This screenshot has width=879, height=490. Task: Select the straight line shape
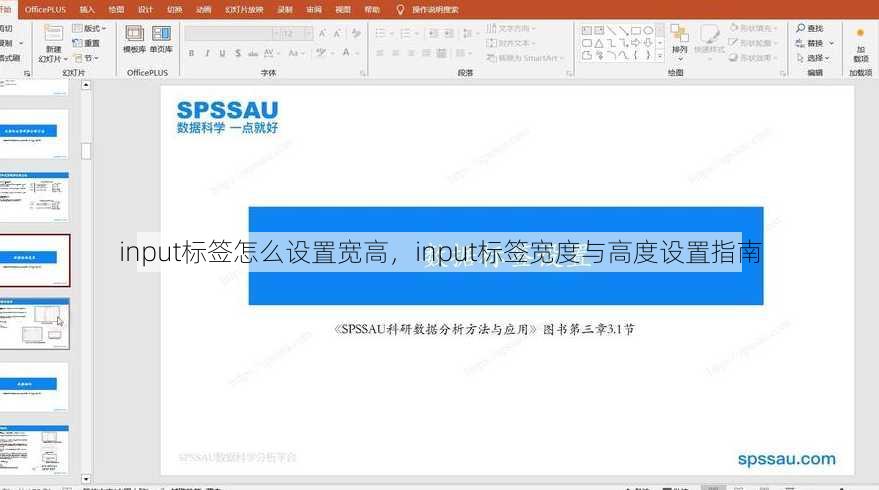click(x=611, y=30)
